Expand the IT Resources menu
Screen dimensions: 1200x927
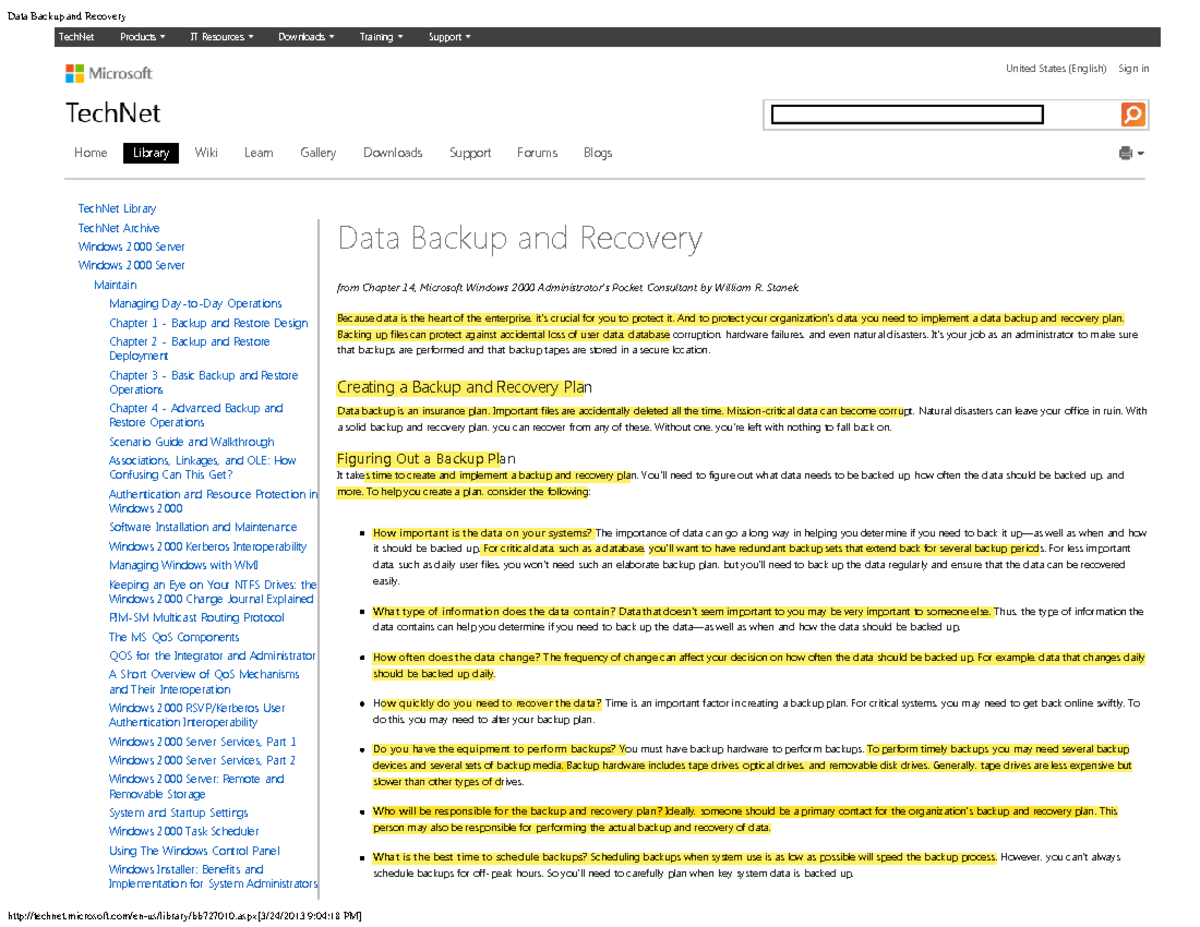pos(220,36)
